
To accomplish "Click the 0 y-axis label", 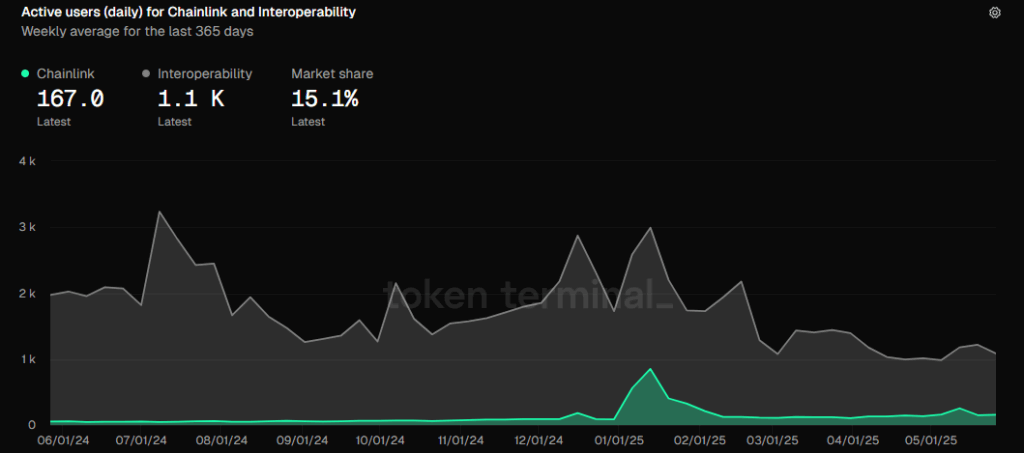I will 31,425.
